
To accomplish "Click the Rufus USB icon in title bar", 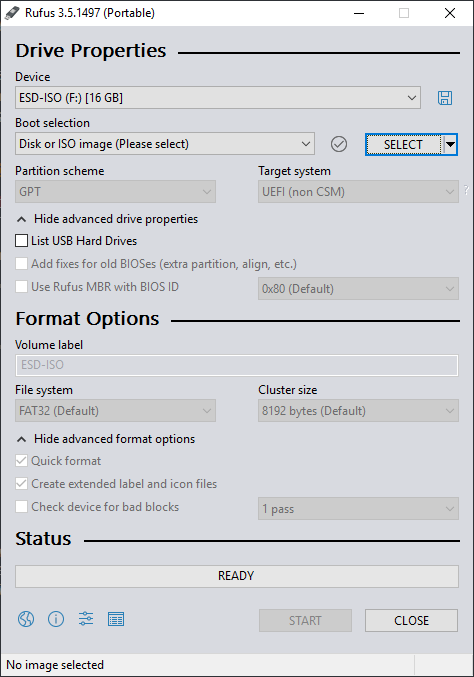I will pos(12,13).
